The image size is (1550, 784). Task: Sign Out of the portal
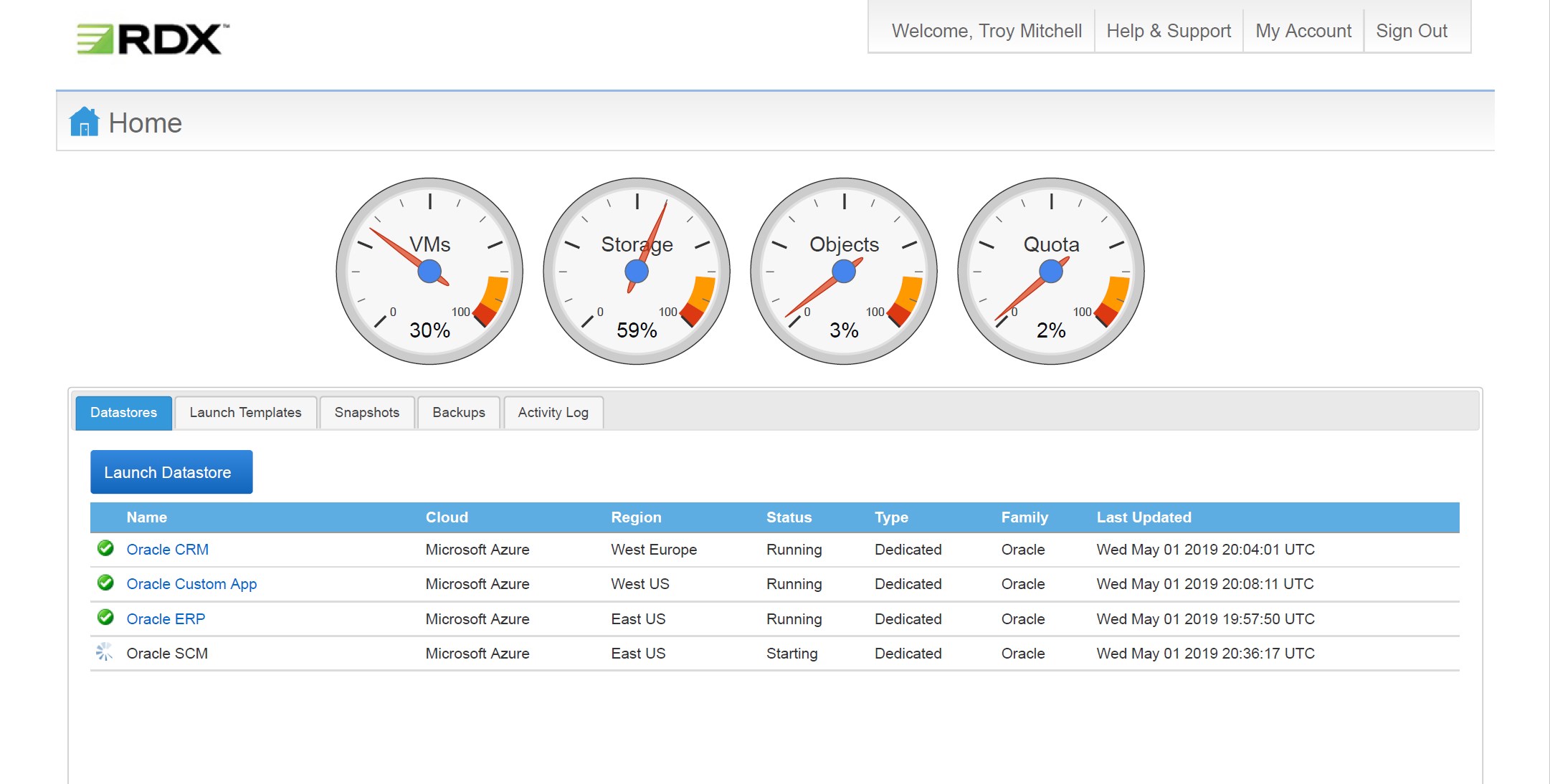[x=1412, y=31]
